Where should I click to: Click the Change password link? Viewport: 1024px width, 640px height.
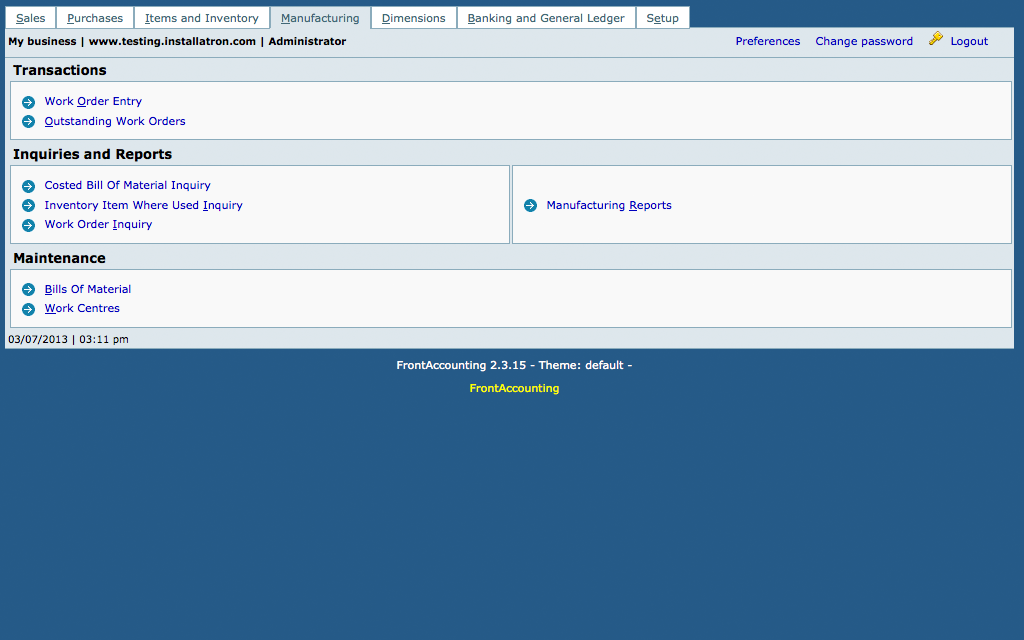pos(864,41)
